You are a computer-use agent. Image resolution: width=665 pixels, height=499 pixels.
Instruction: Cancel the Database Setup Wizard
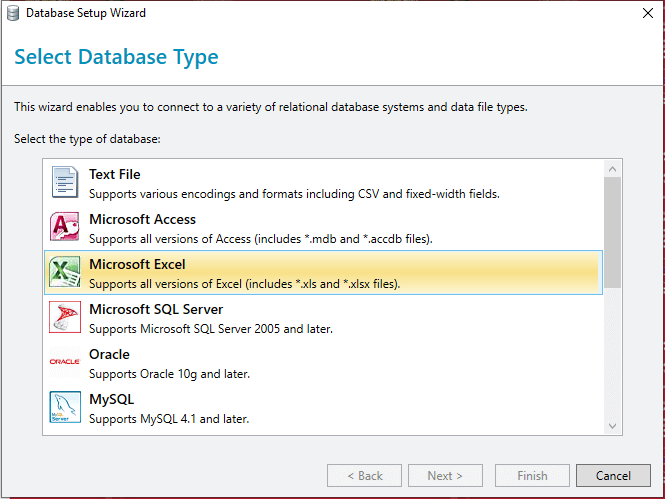(613, 476)
